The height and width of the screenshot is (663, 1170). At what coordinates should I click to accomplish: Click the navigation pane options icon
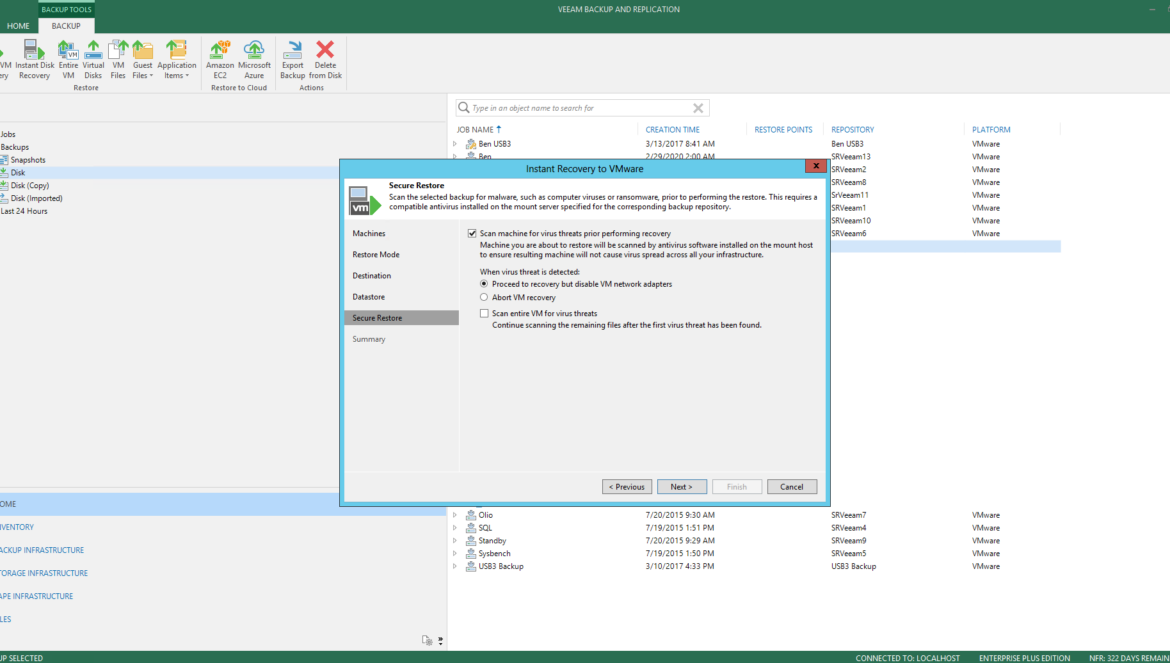(427, 640)
